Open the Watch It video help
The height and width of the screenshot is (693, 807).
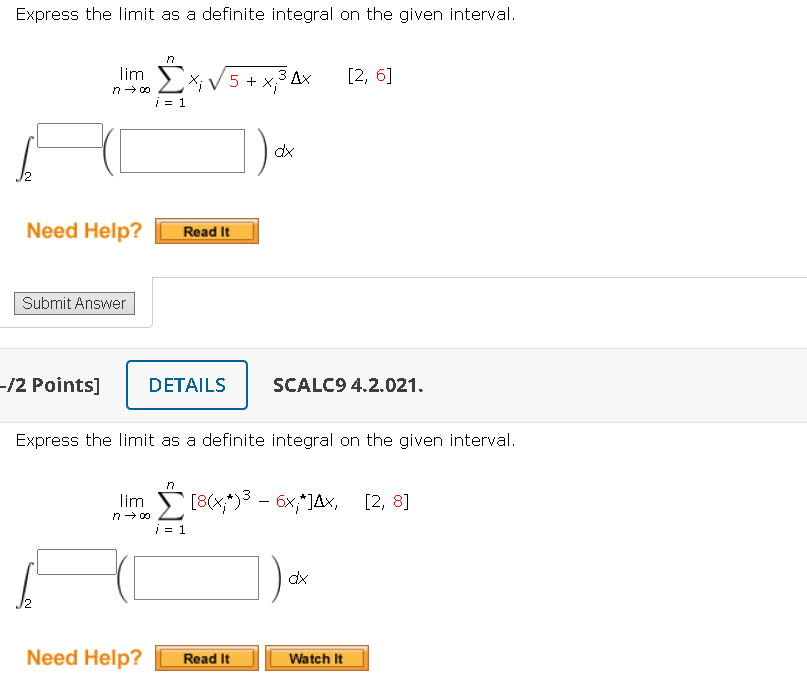click(x=316, y=658)
